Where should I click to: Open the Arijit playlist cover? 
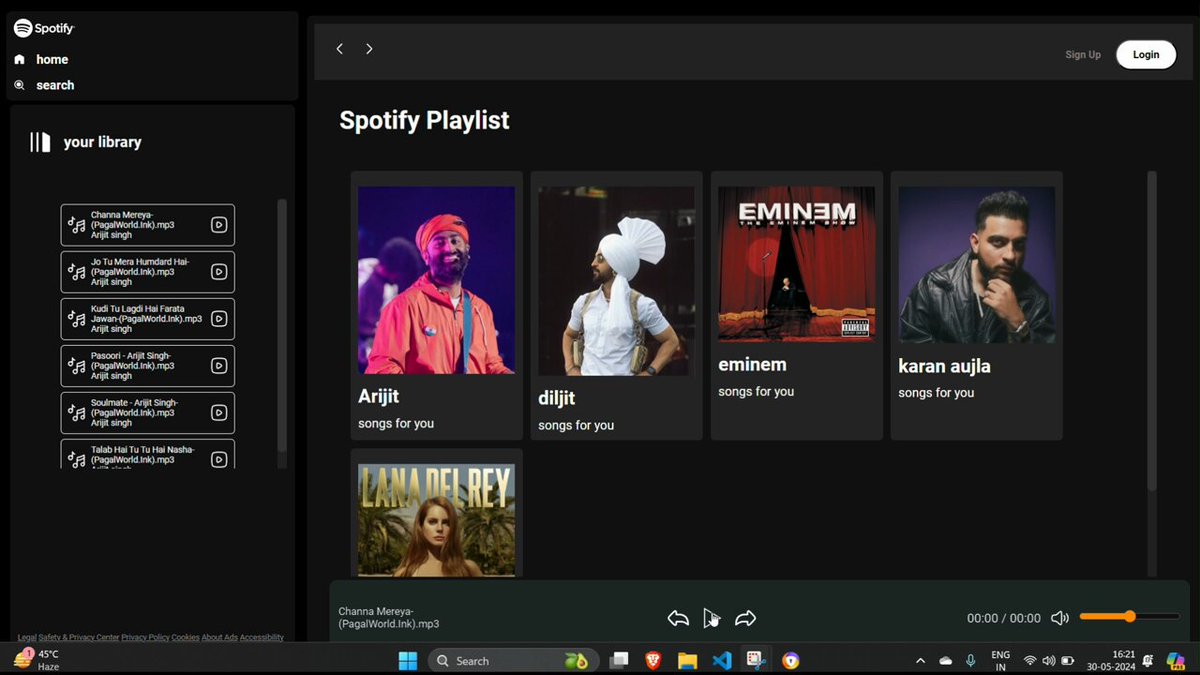click(437, 280)
